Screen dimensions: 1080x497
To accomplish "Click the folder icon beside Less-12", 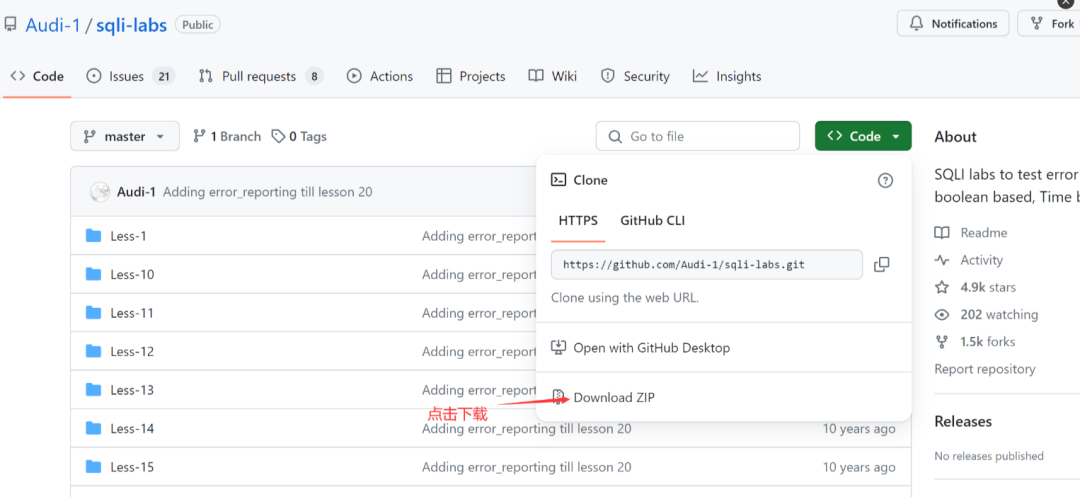I will pos(94,351).
